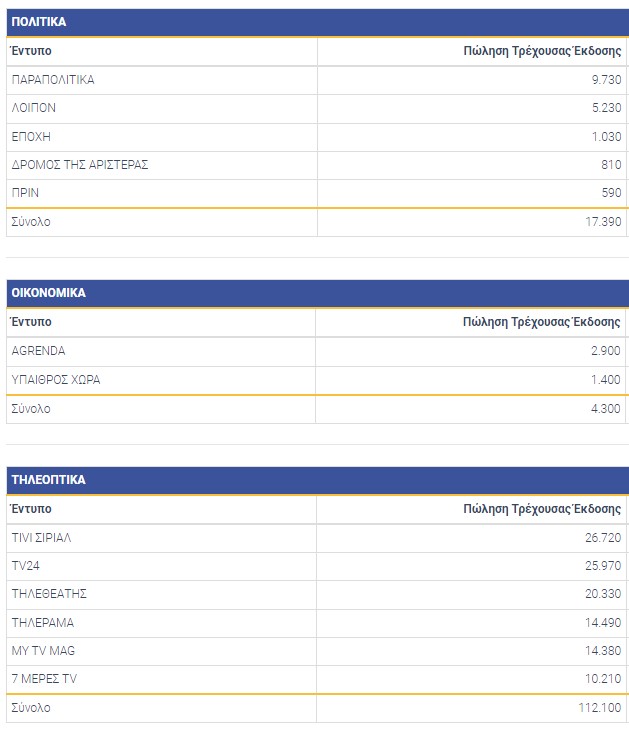Click the ΤΗΛΕΘΕΑΤΗΣ row label
The height and width of the screenshot is (741, 629).
pyautogui.click(x=49, y=594)
